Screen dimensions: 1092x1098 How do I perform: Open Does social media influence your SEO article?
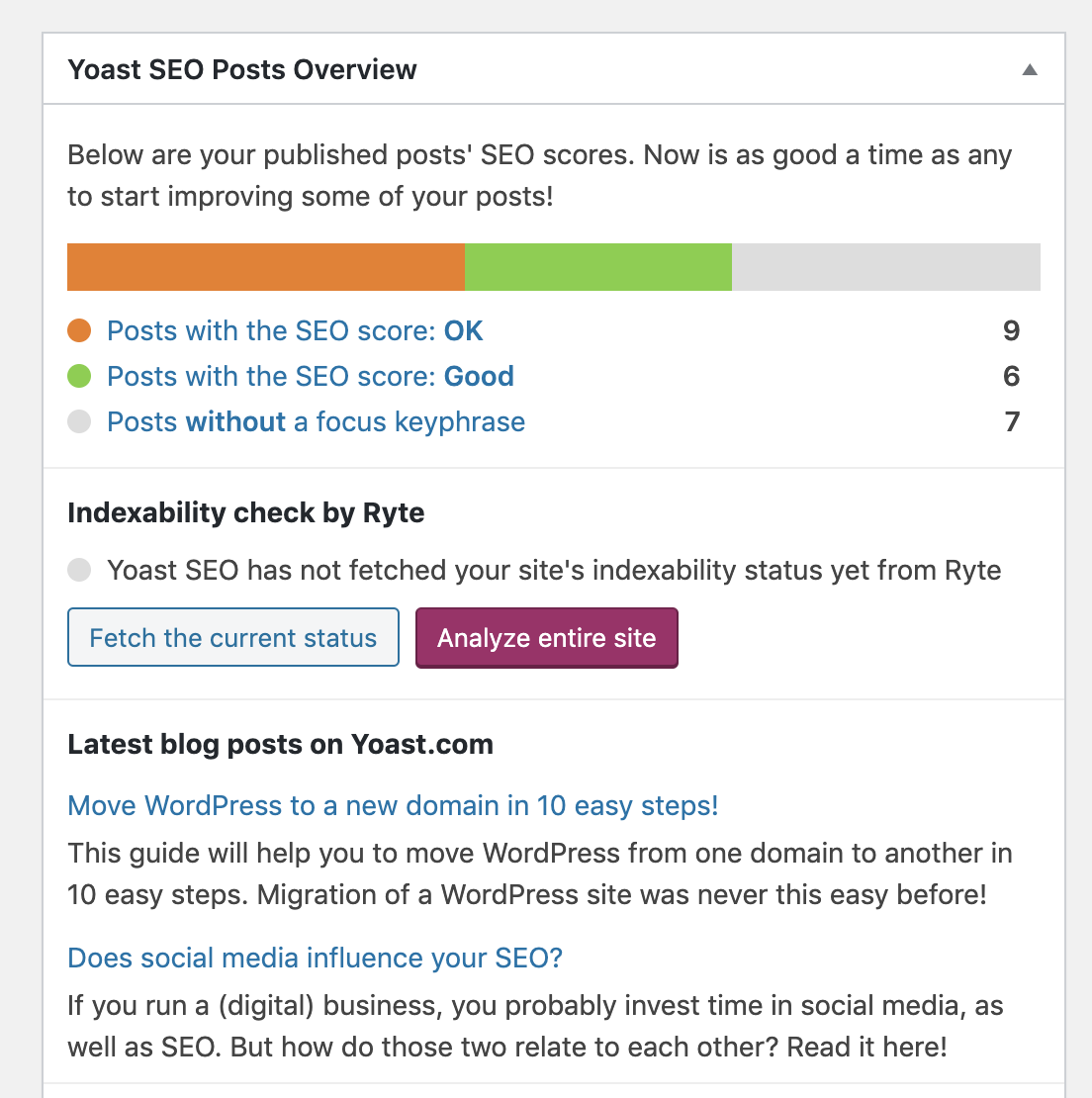tap(315, 958)
